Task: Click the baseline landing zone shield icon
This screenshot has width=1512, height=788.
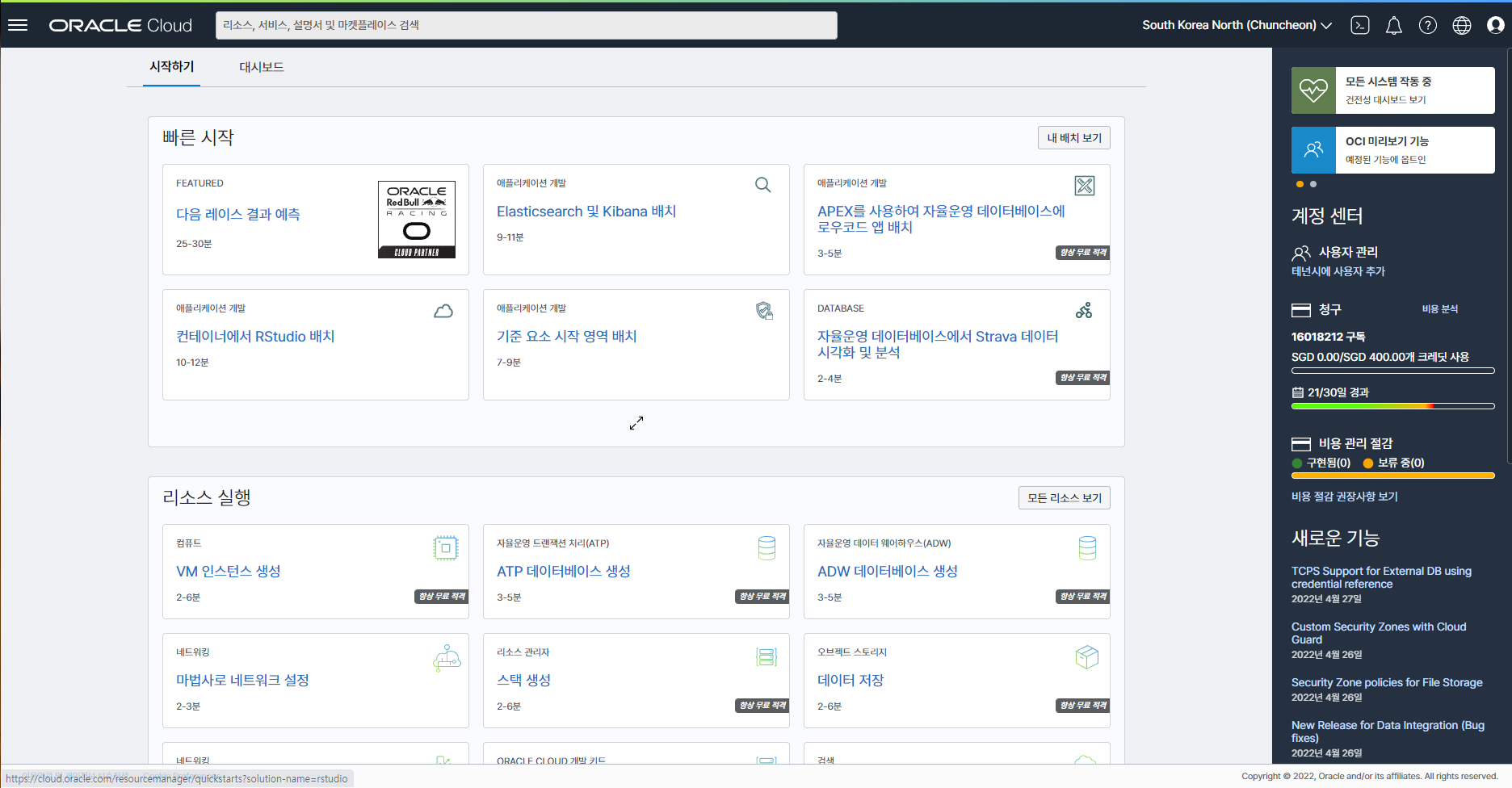Action: tap(764, 310)
